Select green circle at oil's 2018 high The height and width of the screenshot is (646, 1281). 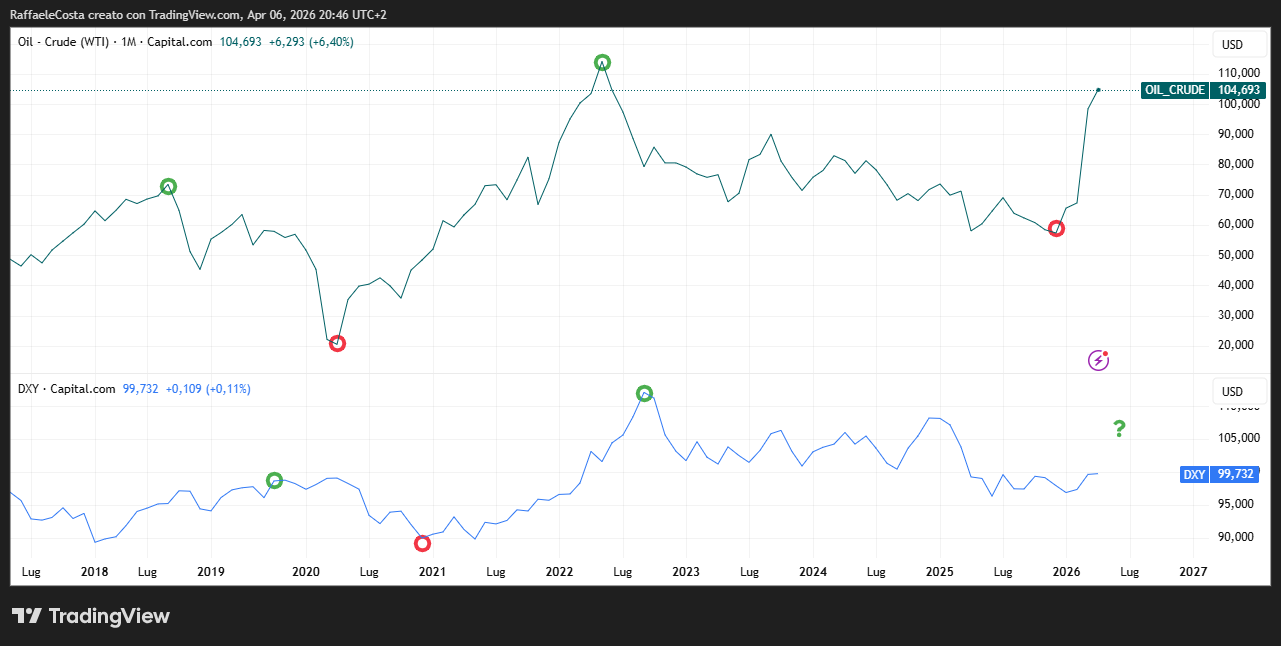click(x=168, y=186)
